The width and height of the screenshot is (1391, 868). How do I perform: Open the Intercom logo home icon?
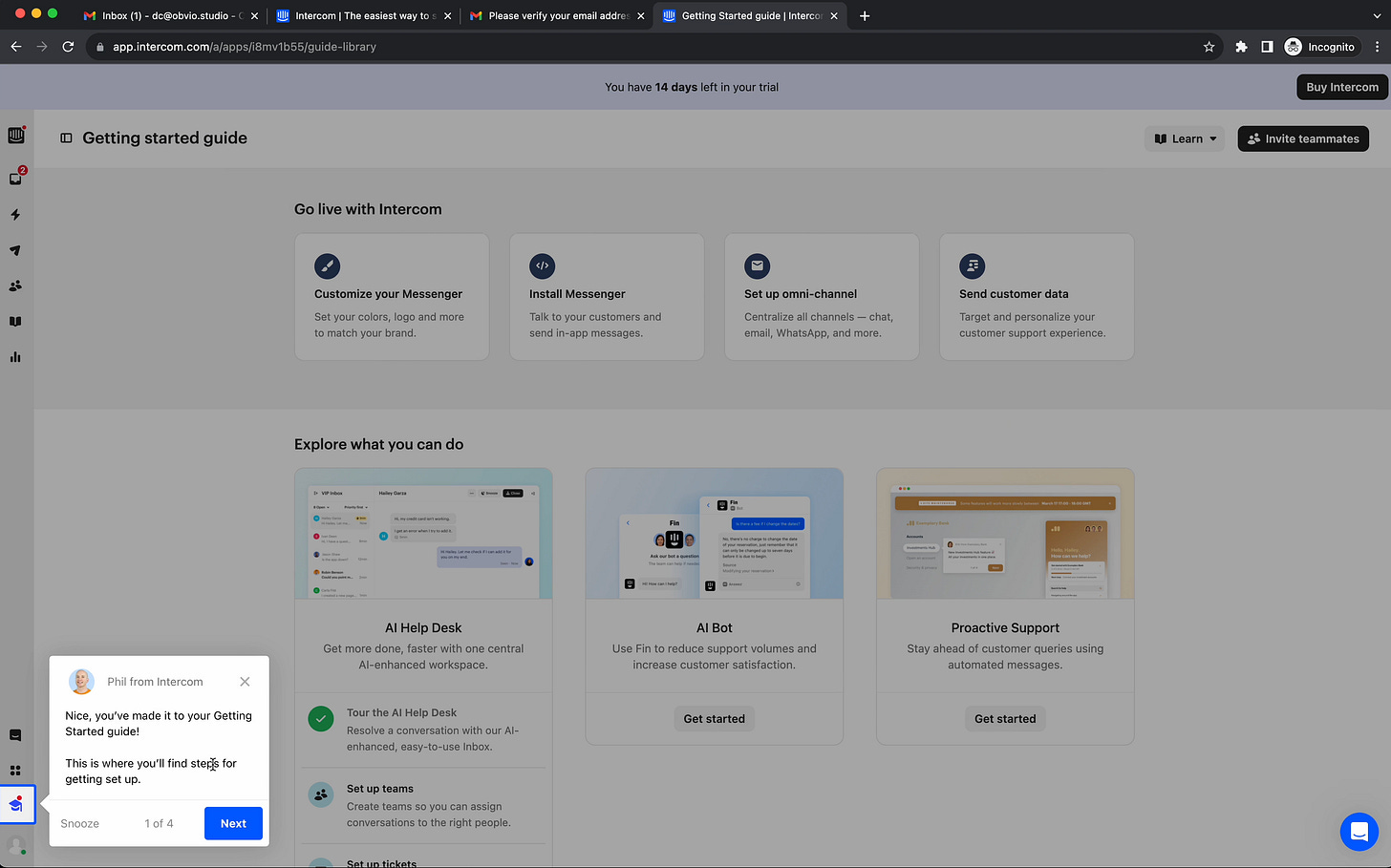coord(15,136)
